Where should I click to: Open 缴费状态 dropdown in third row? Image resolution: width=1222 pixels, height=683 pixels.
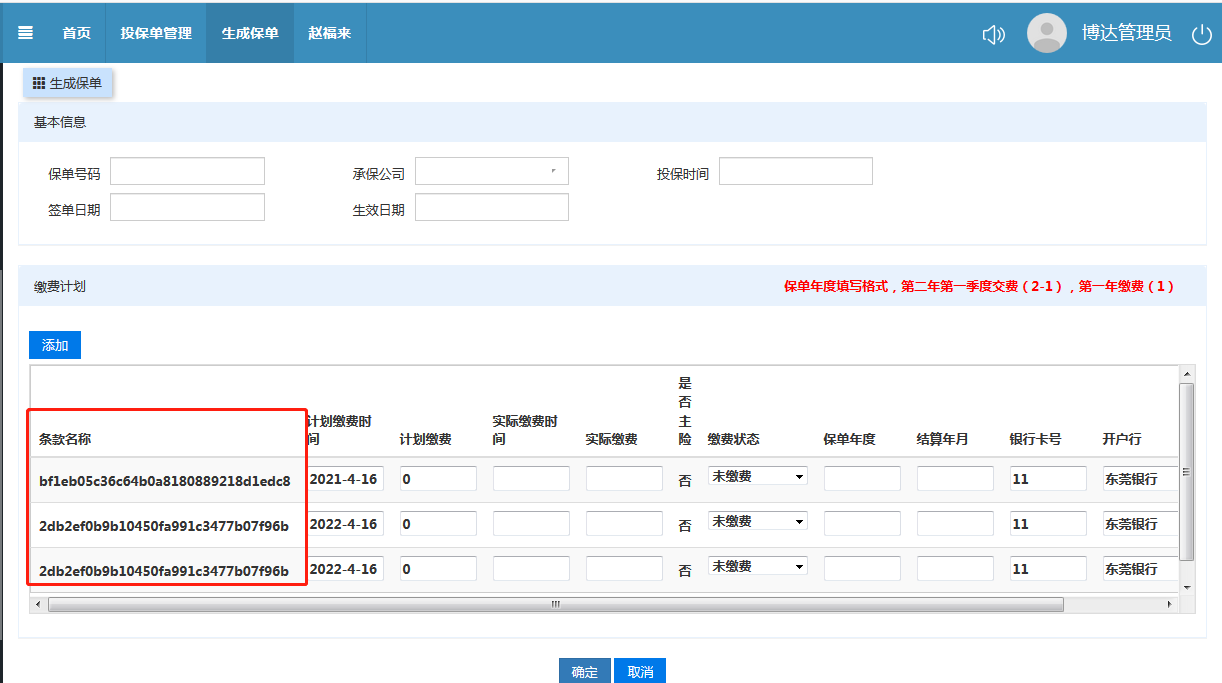[x=757, y=567]
